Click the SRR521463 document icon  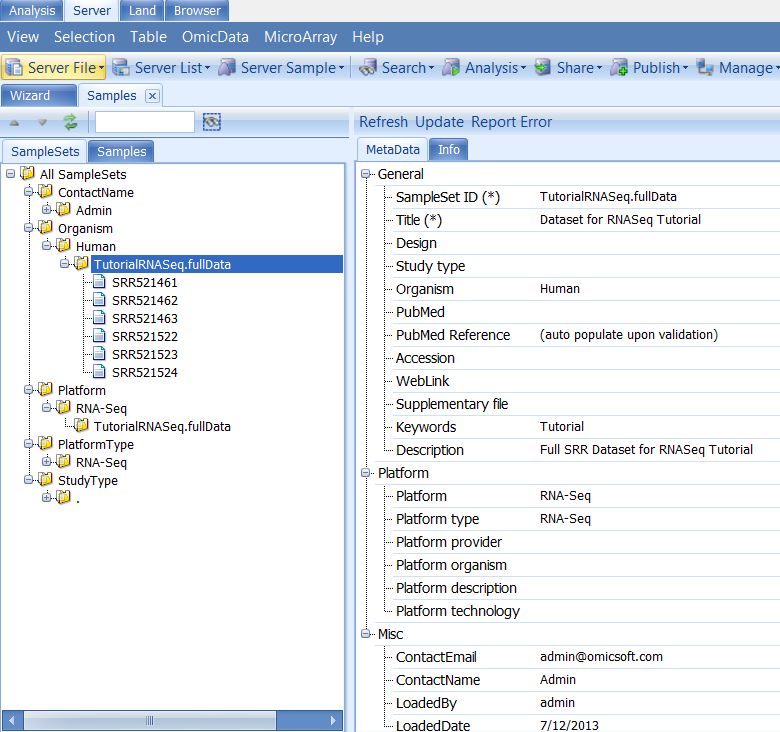click(99, 318)
